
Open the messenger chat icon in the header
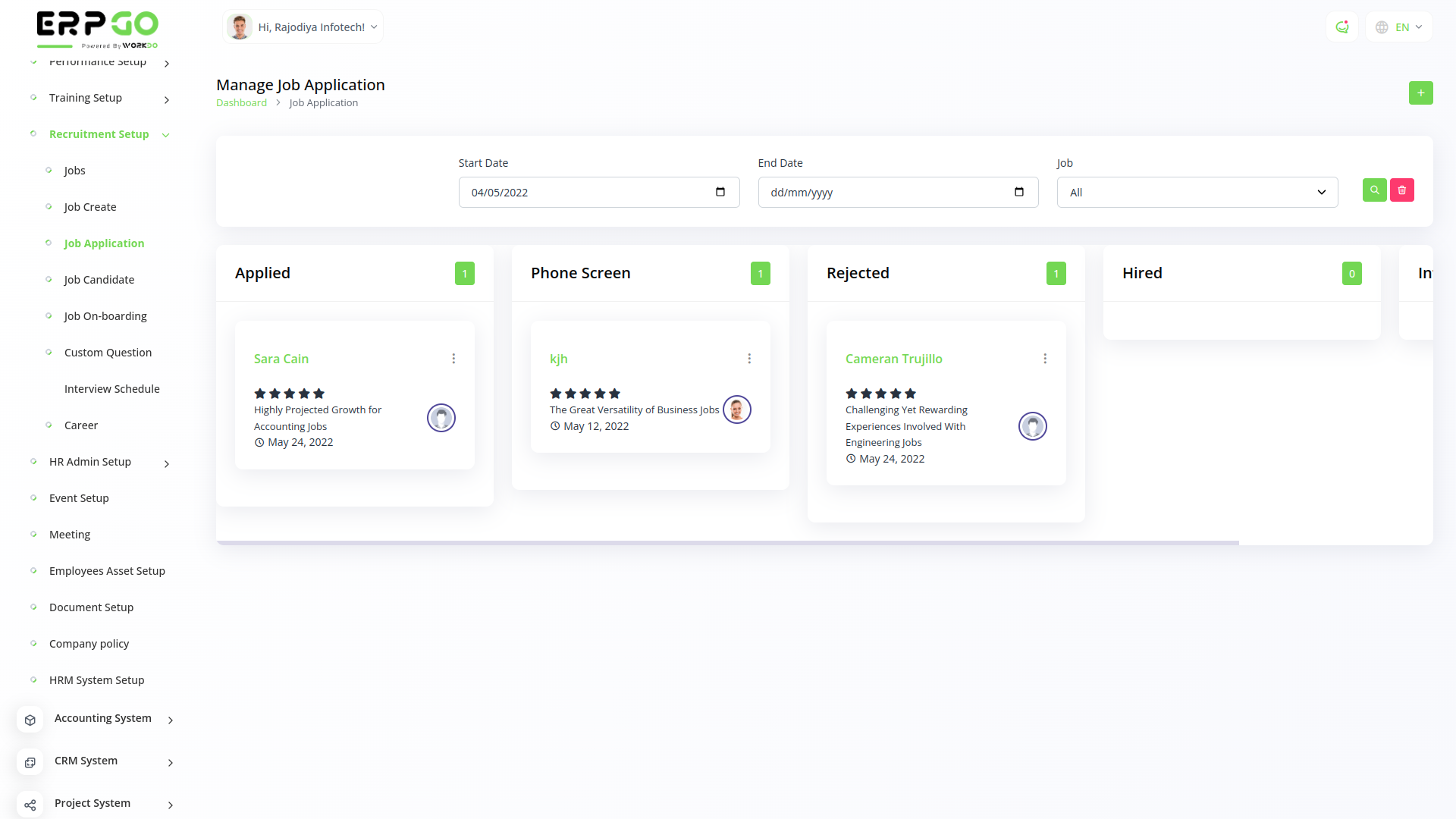click(1342, 27)
